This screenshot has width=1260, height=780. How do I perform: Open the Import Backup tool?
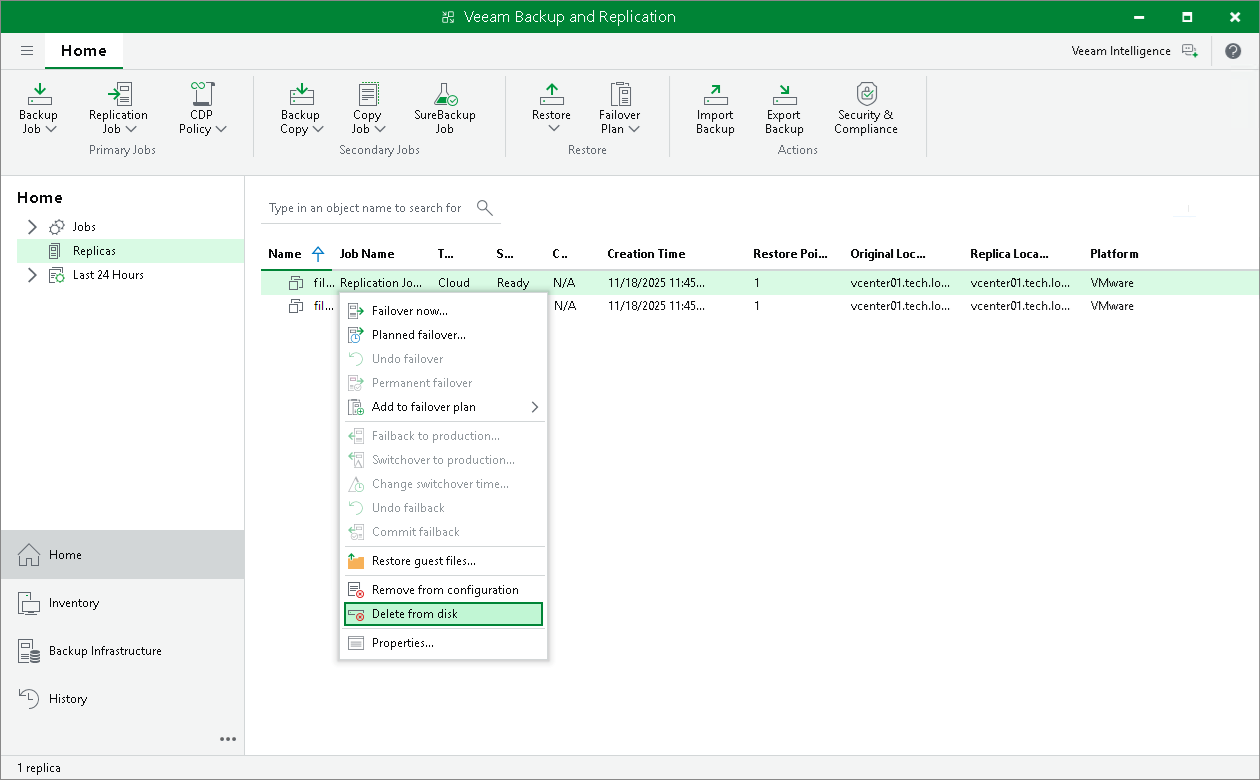[714, 107]
